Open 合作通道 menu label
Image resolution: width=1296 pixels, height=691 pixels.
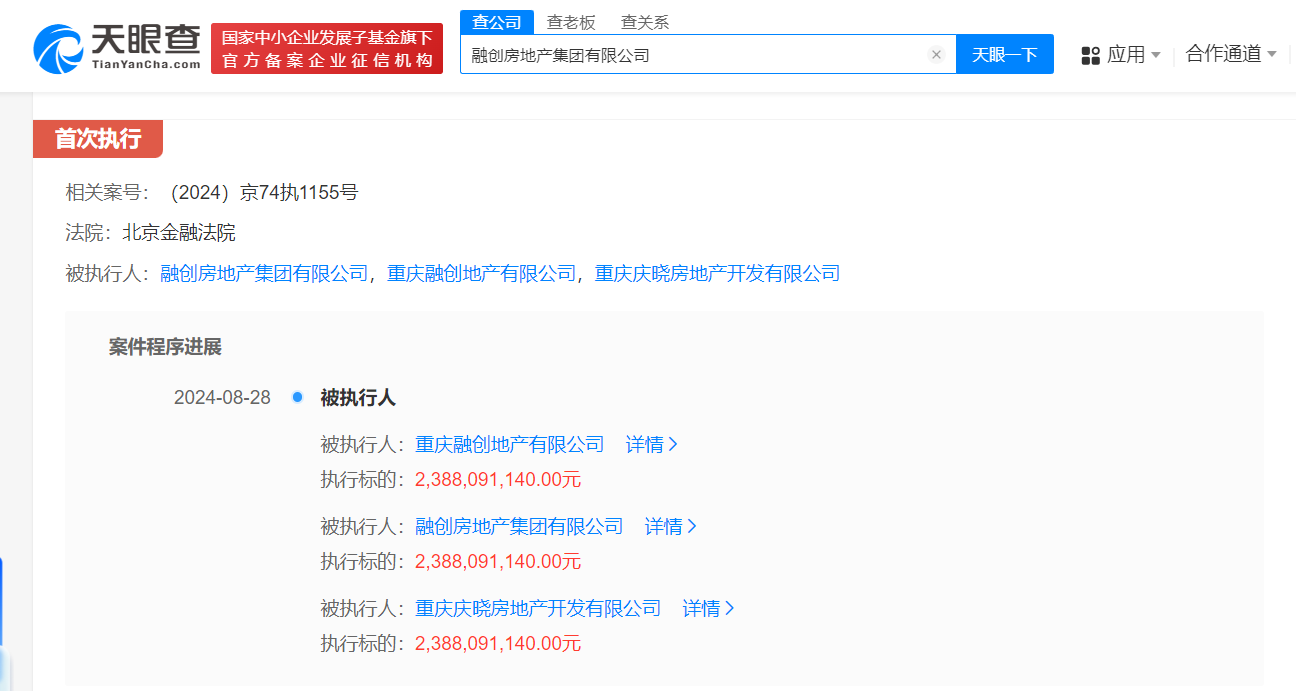click(x=1223, y=54)
